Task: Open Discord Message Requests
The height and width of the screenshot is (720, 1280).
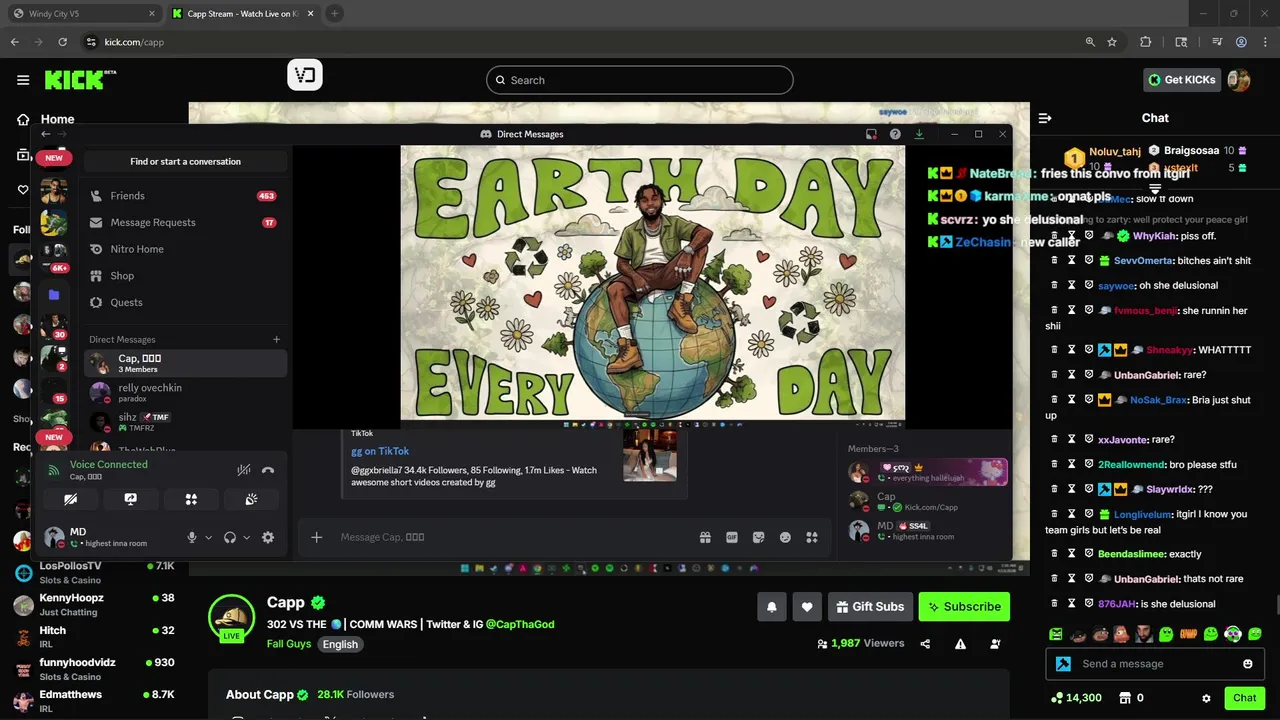Action: pyautogui.click(x=185, y=222)
